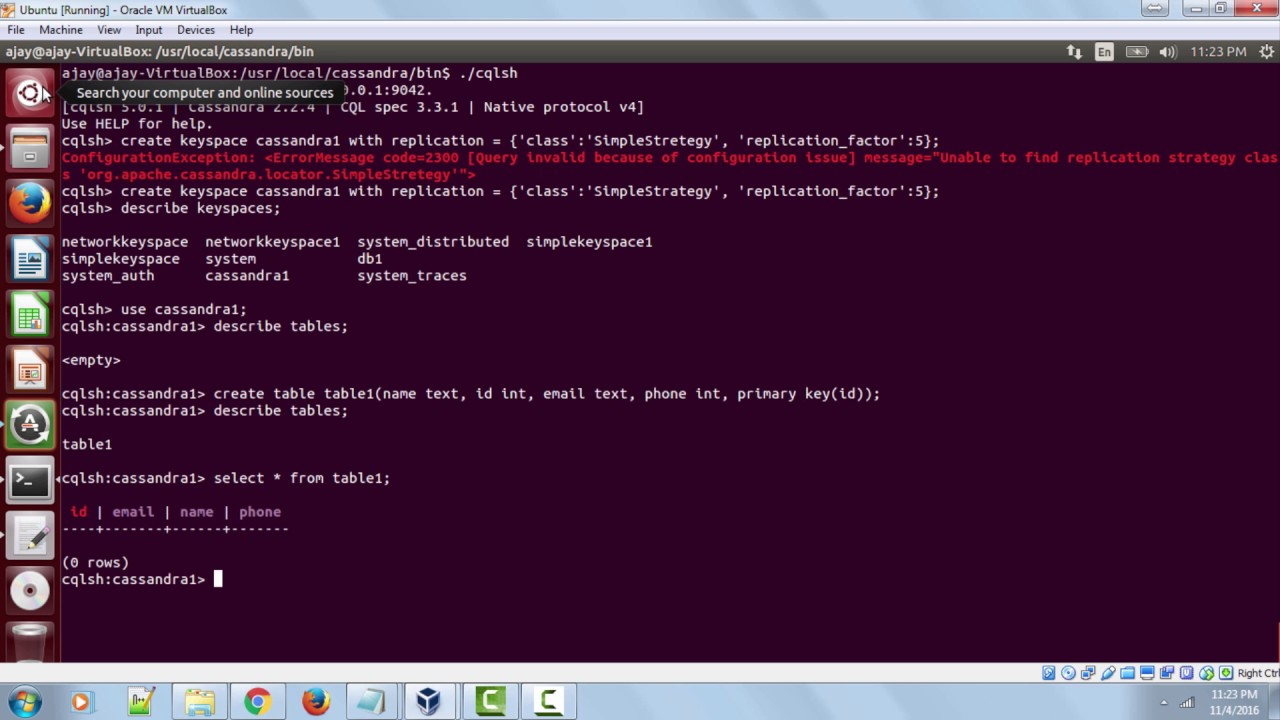The width and height of the screenshot is (1280, 720).
Task: Open Windows Explorer from the taskbar
Action: [199, 702]
